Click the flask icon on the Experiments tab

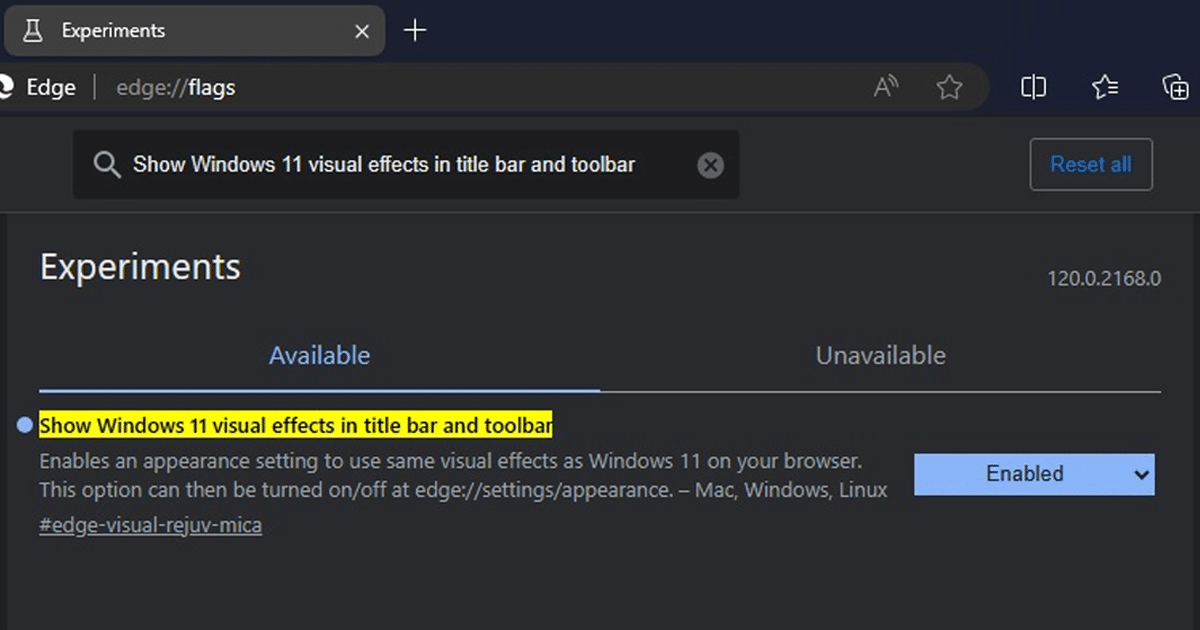click(x=33, y=30)
